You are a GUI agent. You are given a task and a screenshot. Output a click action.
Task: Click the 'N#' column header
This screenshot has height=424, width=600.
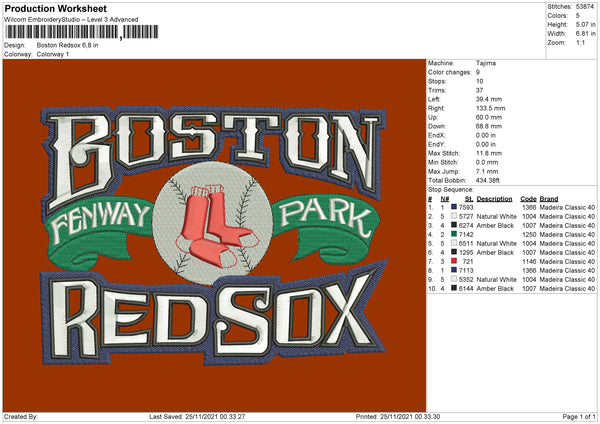(445, 199)
